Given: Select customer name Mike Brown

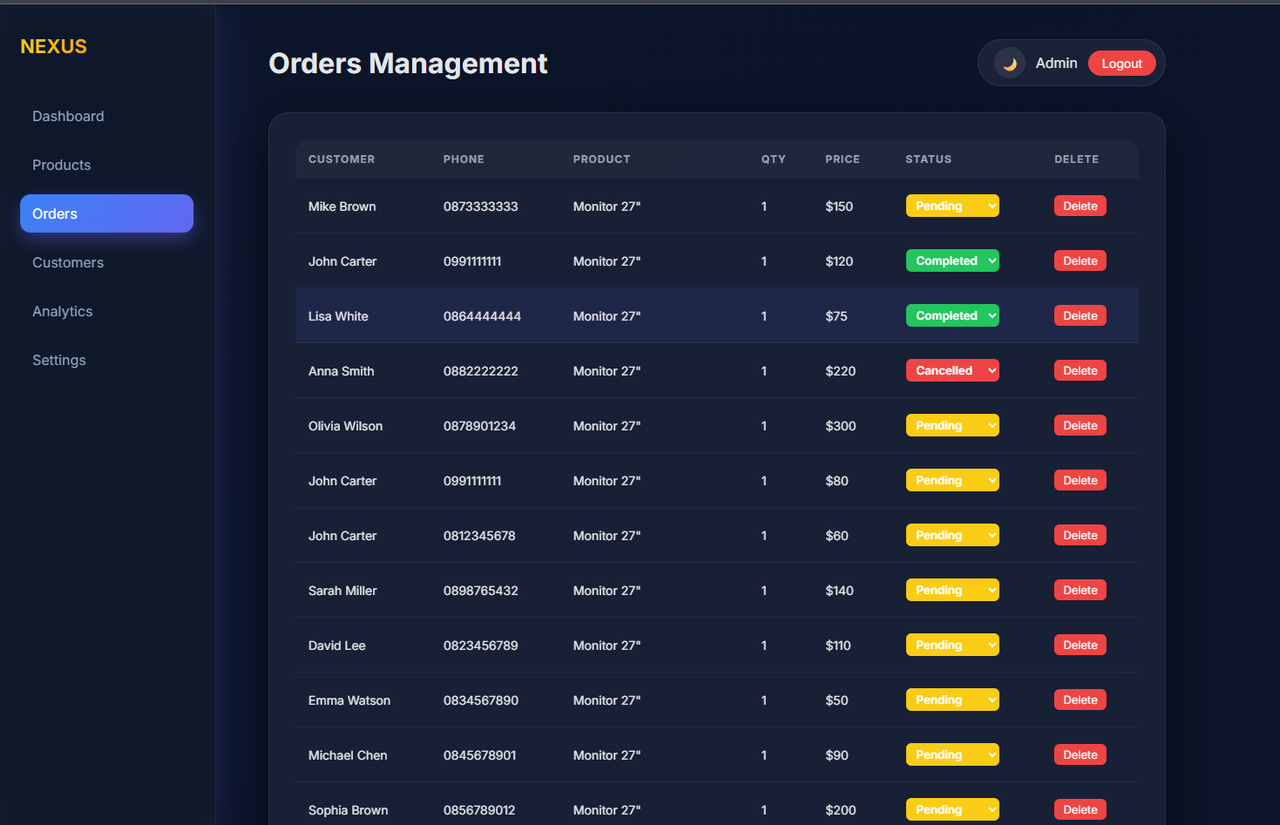Looking at the screenshot, I should tap(342, 207).
